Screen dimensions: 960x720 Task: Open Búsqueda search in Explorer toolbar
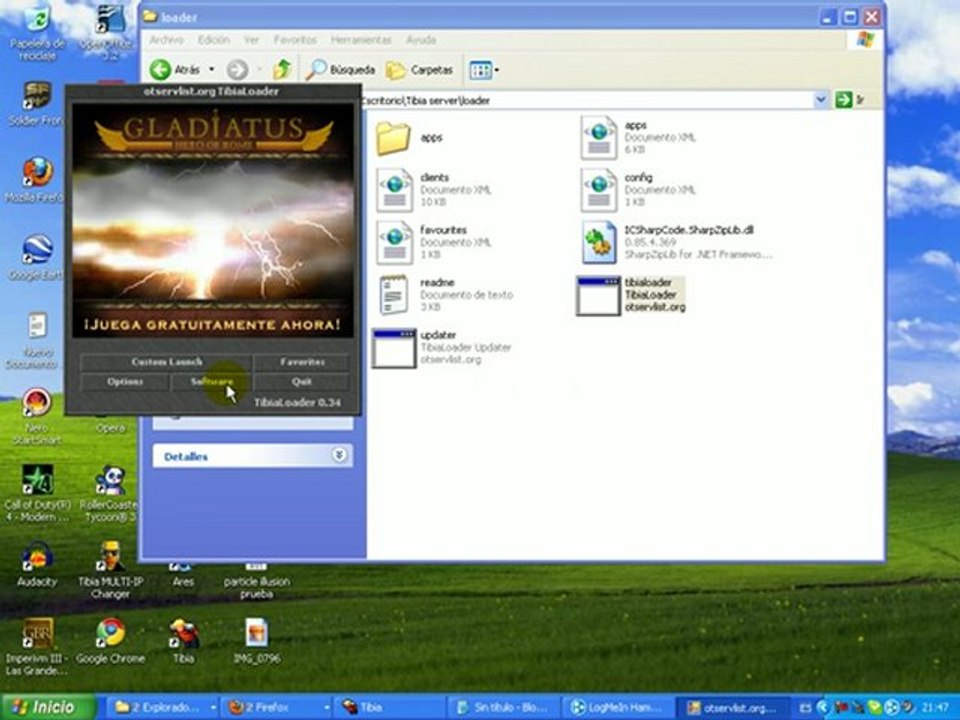click(340, 70)
